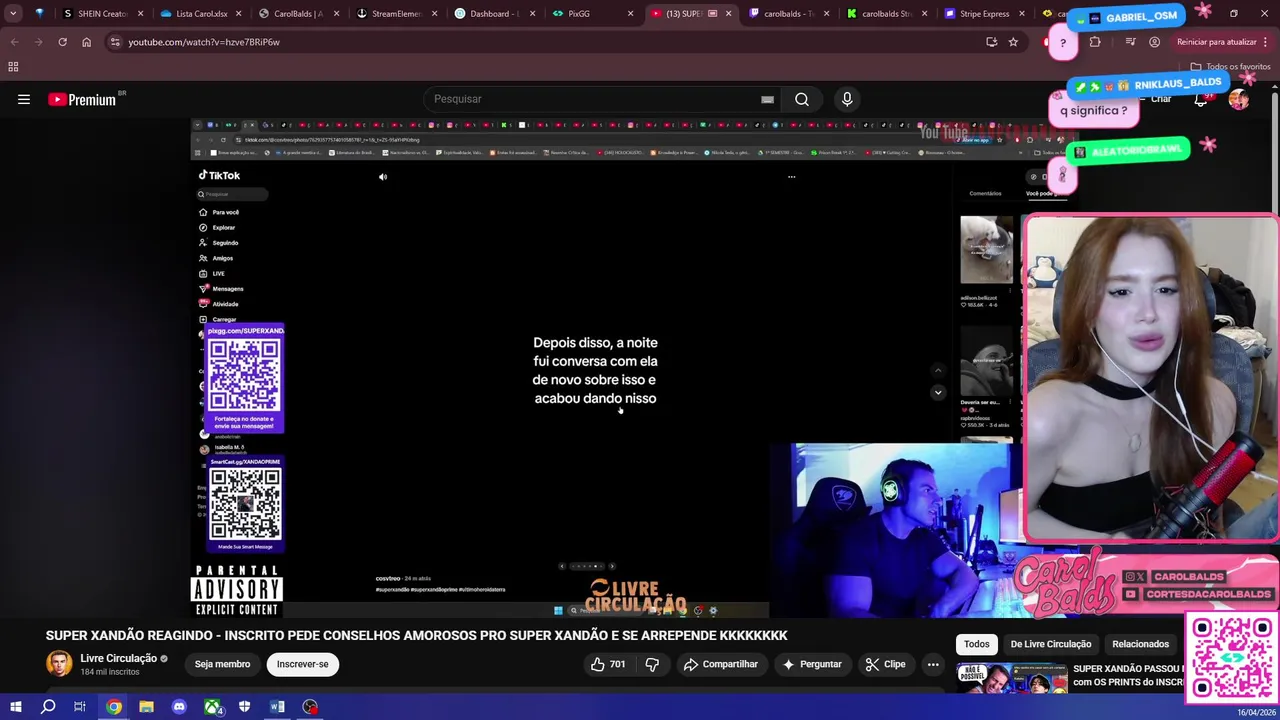Open the Chrome apps grid shortcut
This screenshot has height=720, width=1280.
coord(13,66)
